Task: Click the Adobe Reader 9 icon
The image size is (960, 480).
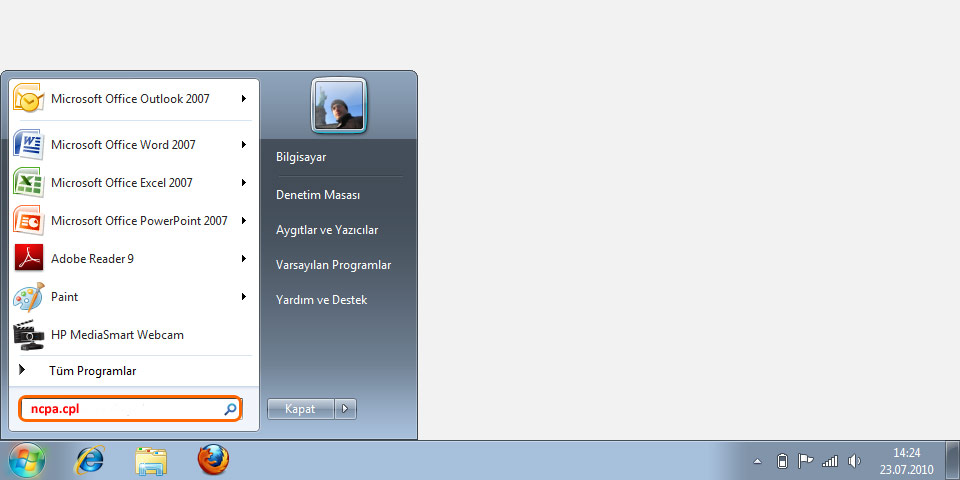Action: coord(28,258)
